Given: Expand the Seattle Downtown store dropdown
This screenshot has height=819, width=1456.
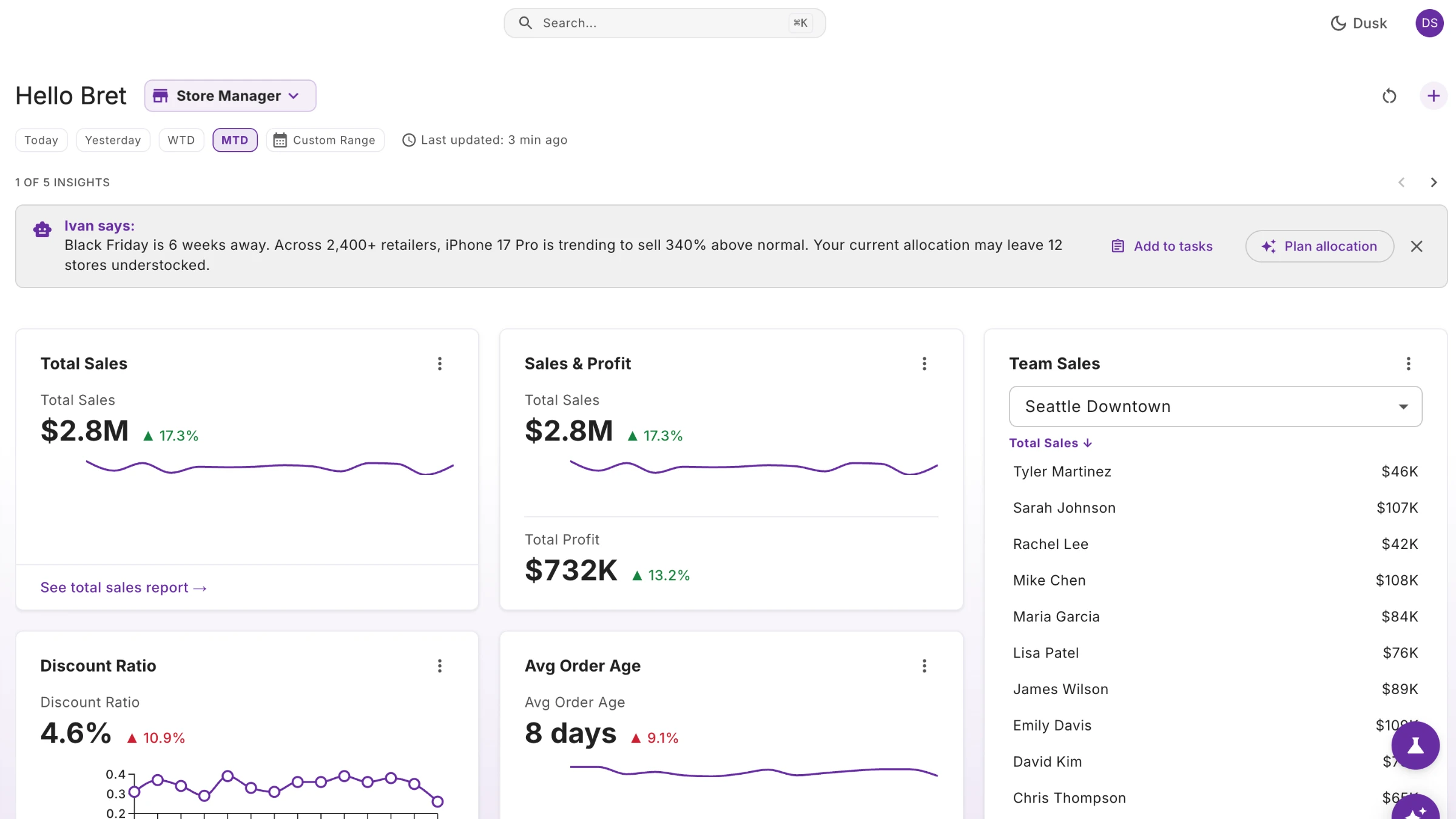Looking at the screenshot, I should pos(1215,406).
